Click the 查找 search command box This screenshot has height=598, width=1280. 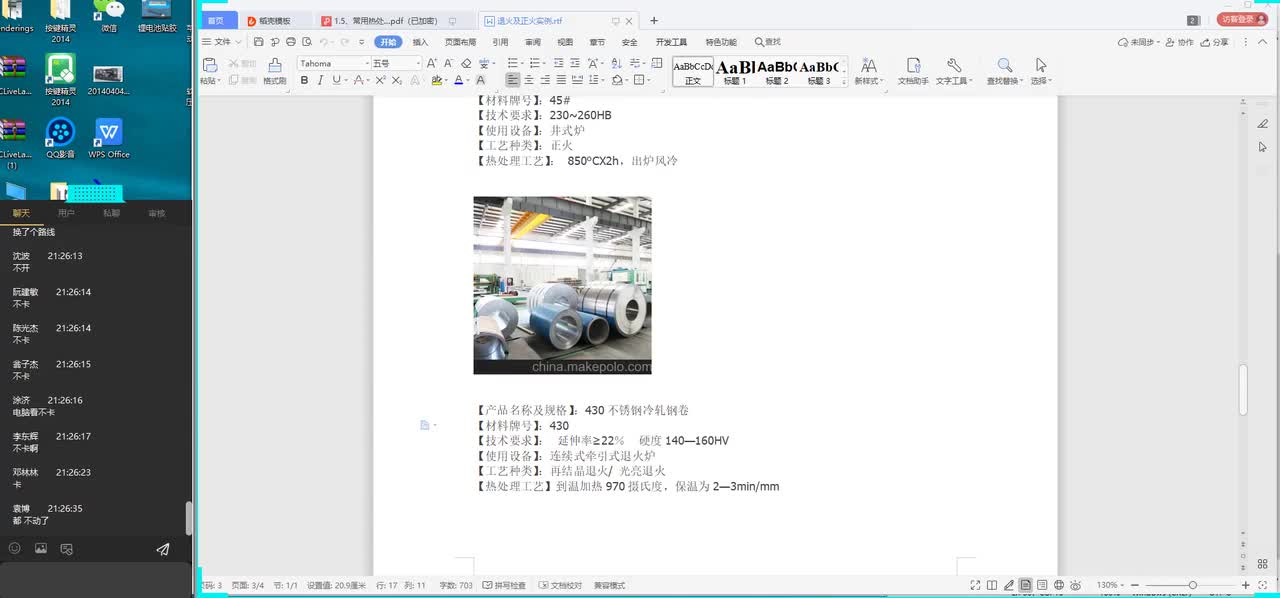click(768, 42)
